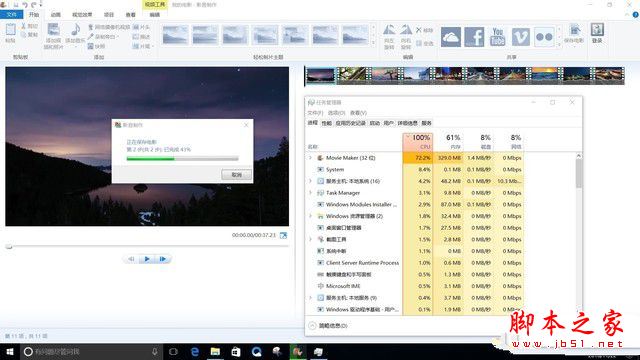
Task: Click the paste clipboard icon
Action: tap(10, 30)
